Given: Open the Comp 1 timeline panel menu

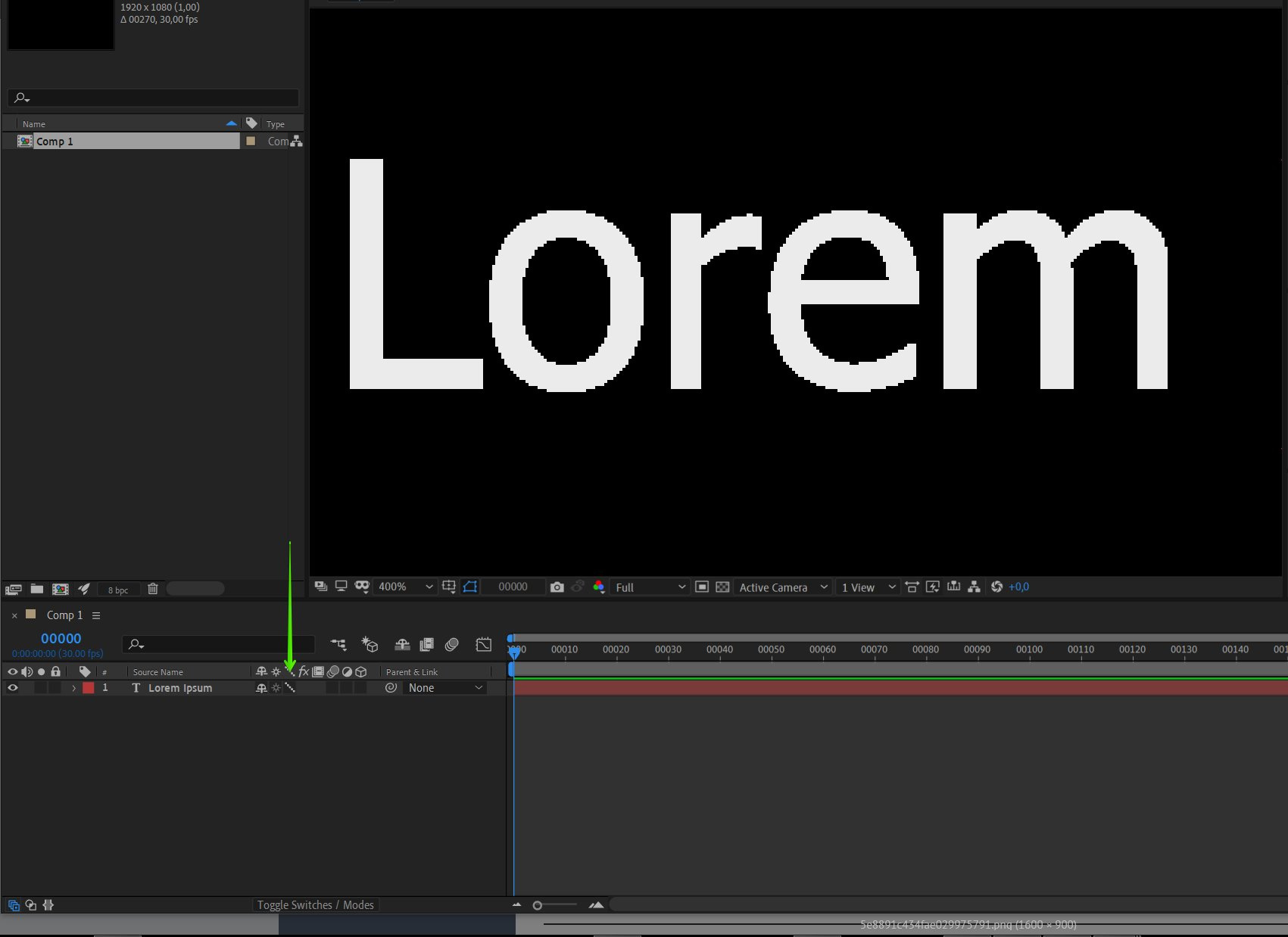Looking at the screenshot, I should coord(96,615).
